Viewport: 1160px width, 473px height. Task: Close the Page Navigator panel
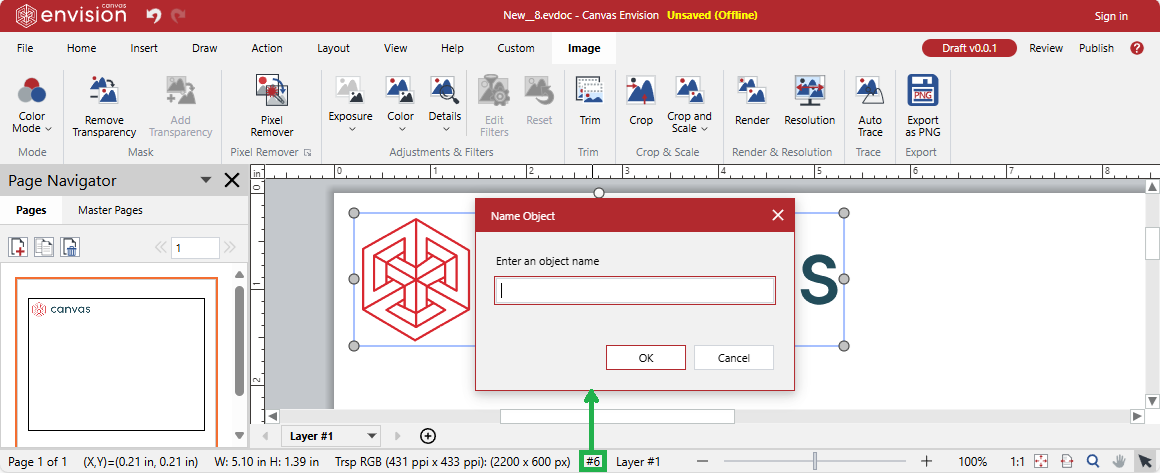coord(232,180)
